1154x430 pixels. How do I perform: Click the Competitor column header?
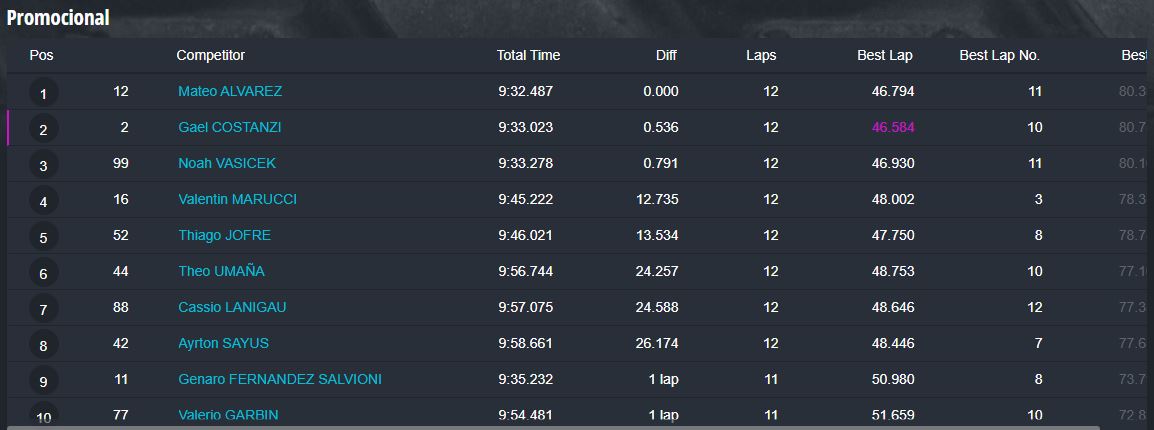pos(210,55)
